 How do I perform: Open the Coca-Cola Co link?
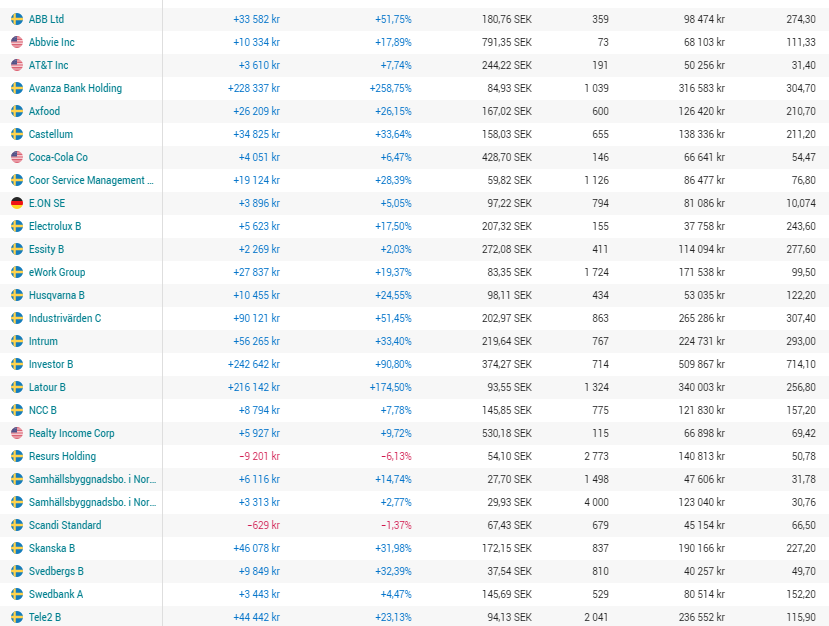[x=58, y=157]
